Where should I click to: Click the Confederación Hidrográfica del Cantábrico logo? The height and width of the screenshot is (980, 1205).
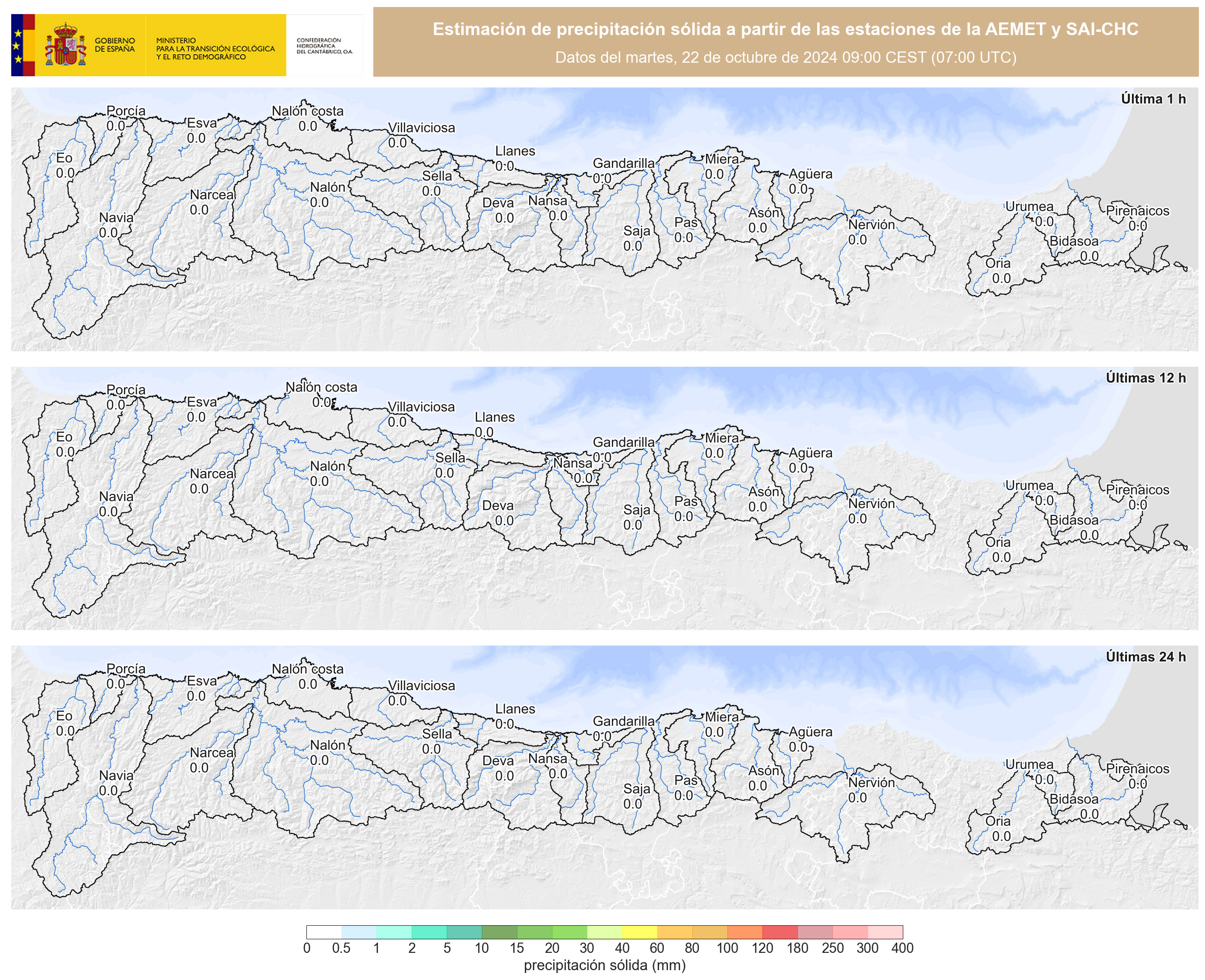(x=325, y=46)
